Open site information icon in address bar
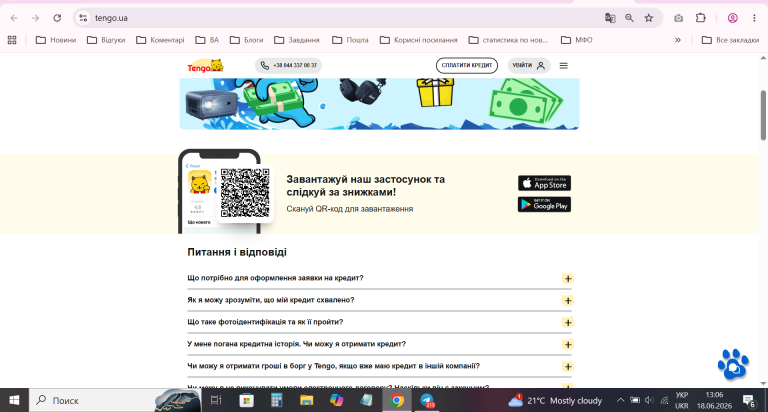The width and height of the screenshot is (768, 412). pyautogui.click(x=83, y=18)
